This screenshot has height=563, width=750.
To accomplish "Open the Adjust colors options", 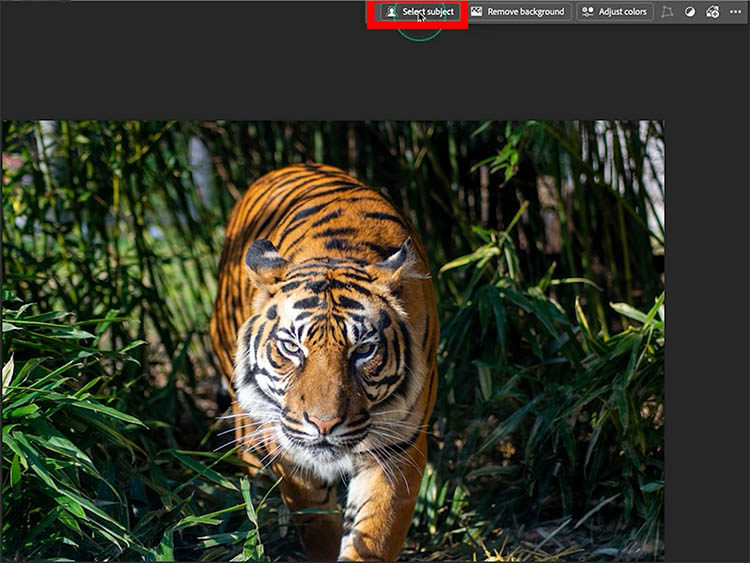I will point(615,12).
